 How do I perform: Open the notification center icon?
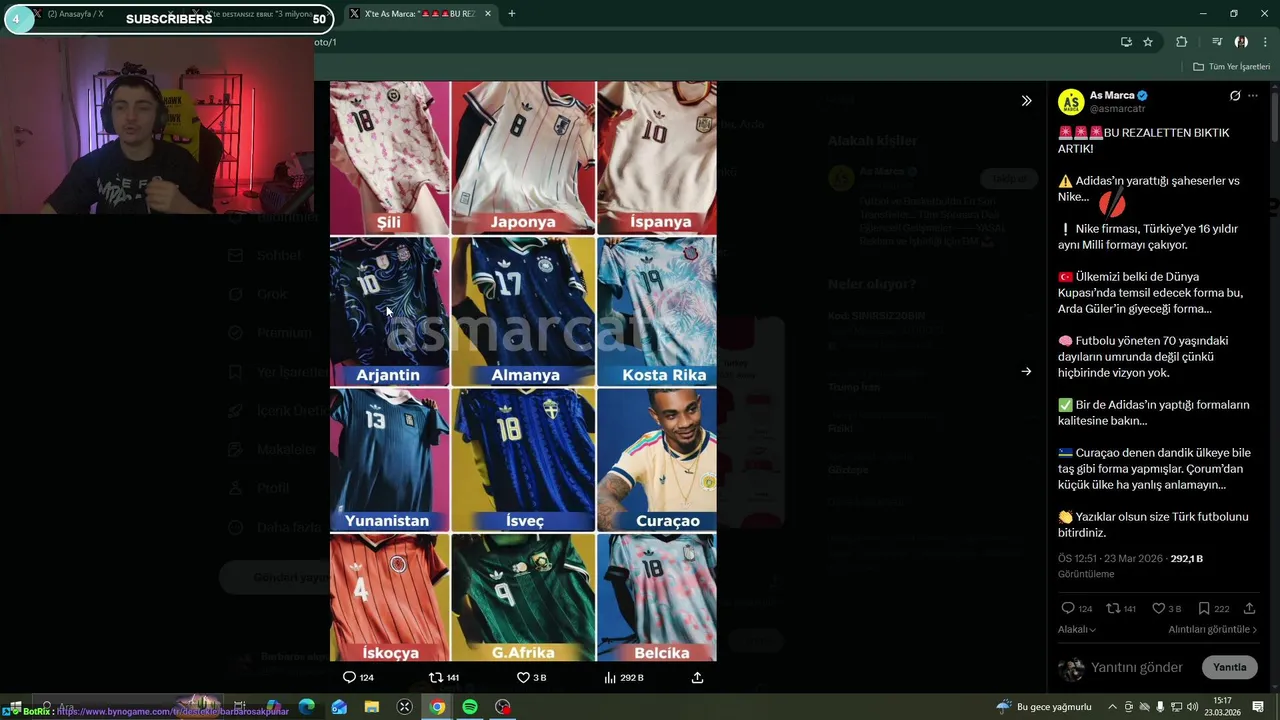pyautogui.click(x=1259, y=707)
